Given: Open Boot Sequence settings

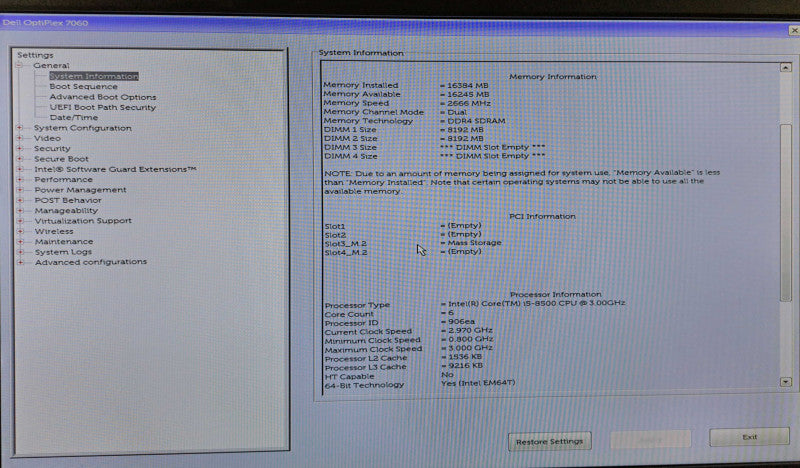Looking at the screenshot, I should coord(83,86).
